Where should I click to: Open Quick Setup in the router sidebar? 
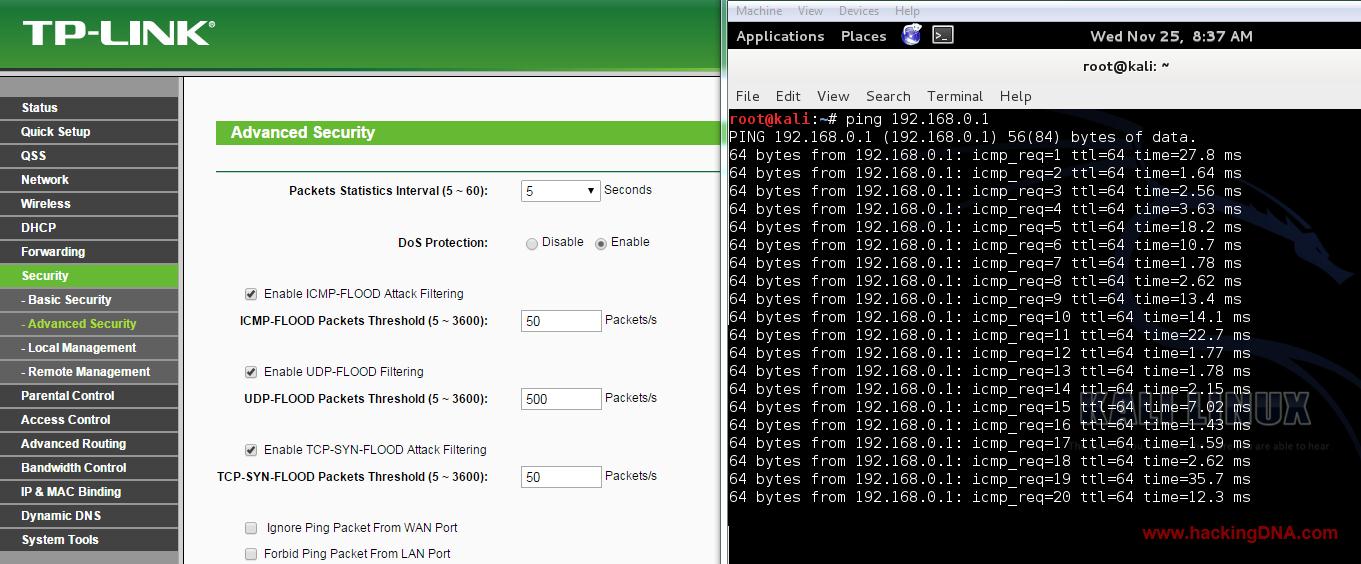(x=89, y=132)
